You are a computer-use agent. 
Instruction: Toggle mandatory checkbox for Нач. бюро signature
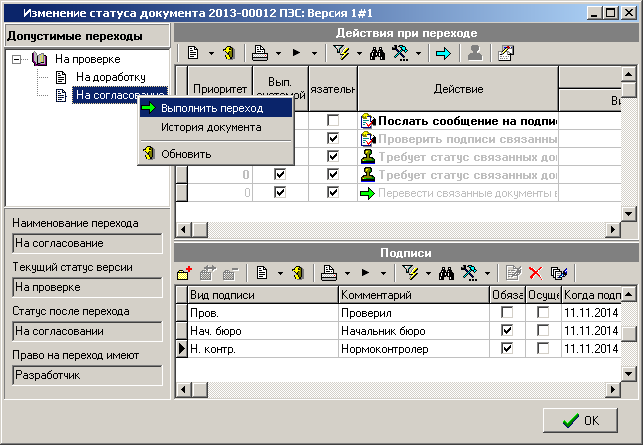507,331
